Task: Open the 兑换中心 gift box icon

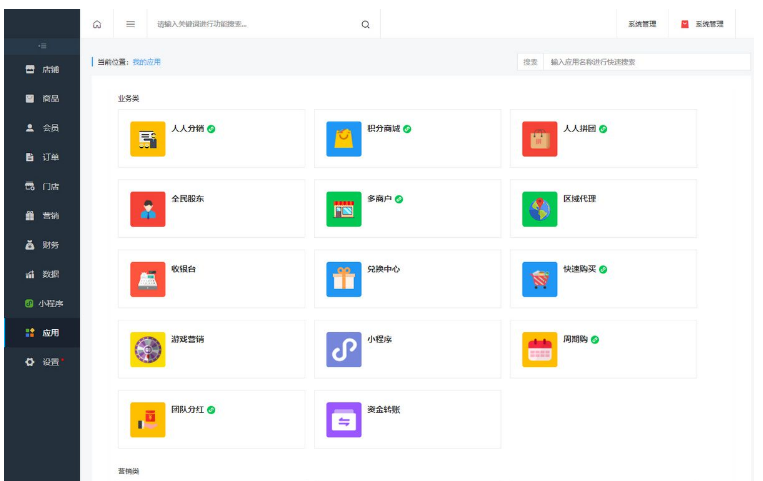Action: (x=344, y=279)
